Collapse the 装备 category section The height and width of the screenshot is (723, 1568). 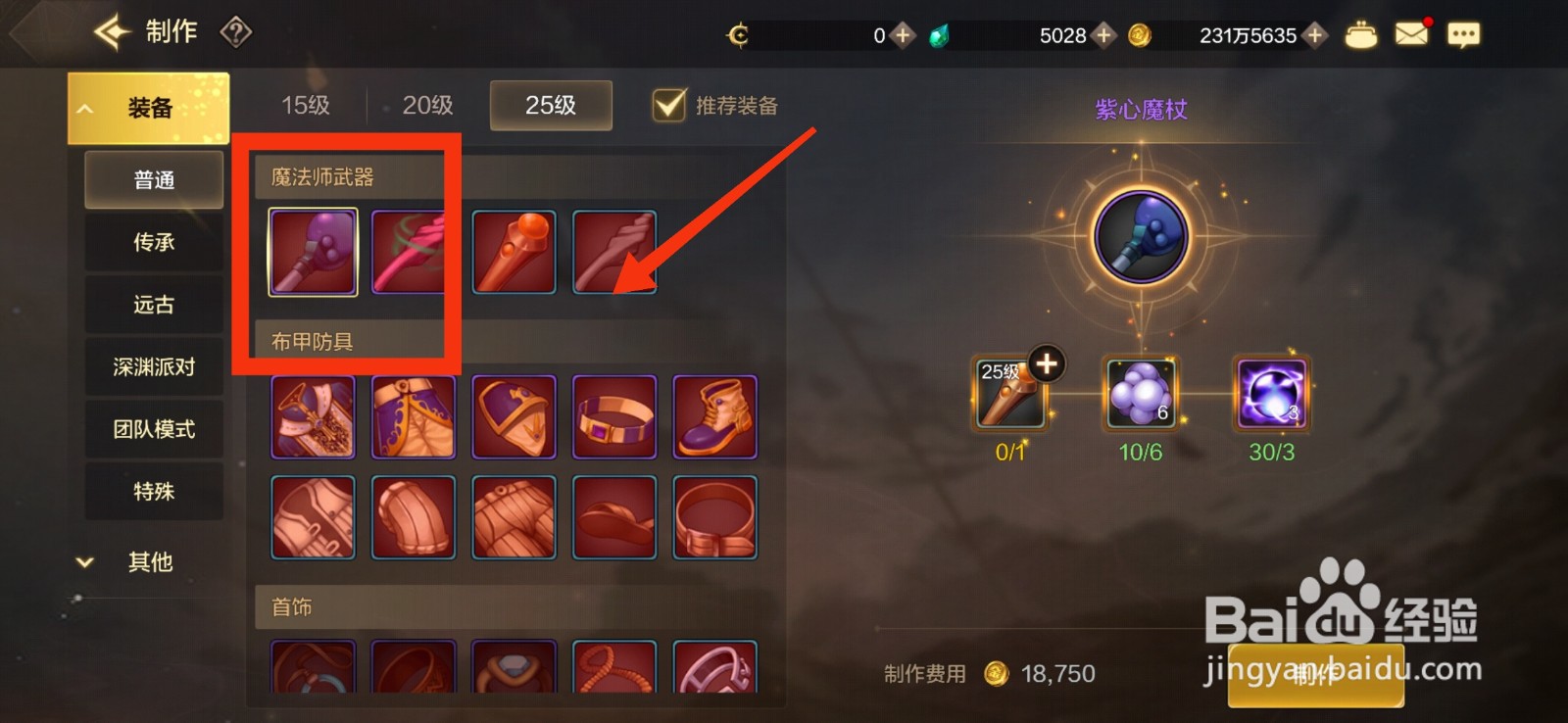(148, 108)
